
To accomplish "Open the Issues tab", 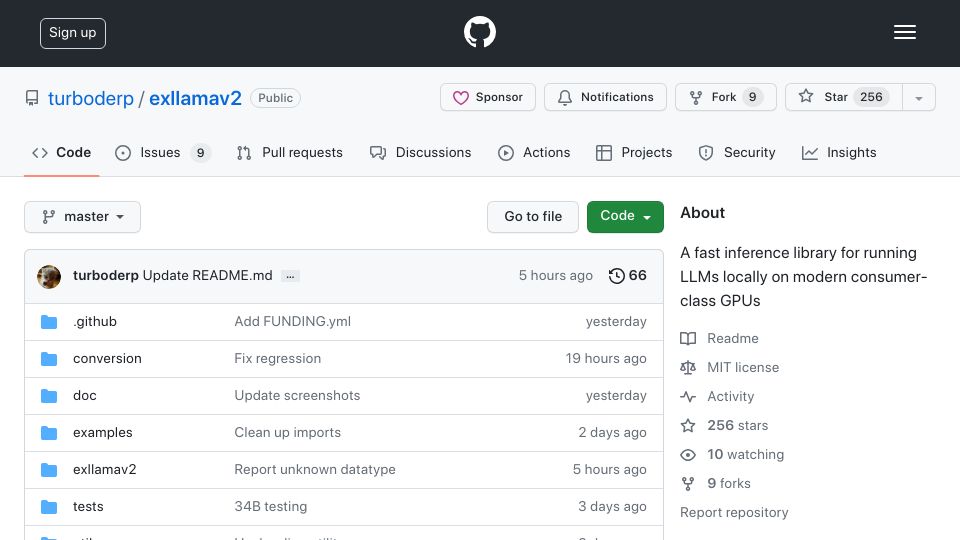I will click(x=163, y=152).
